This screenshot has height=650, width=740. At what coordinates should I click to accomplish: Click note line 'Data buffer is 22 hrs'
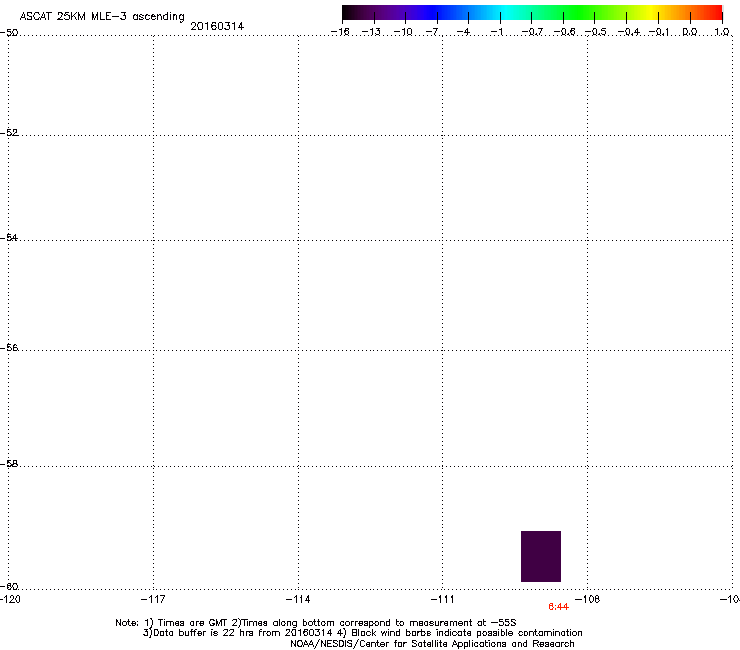(362, 633)
